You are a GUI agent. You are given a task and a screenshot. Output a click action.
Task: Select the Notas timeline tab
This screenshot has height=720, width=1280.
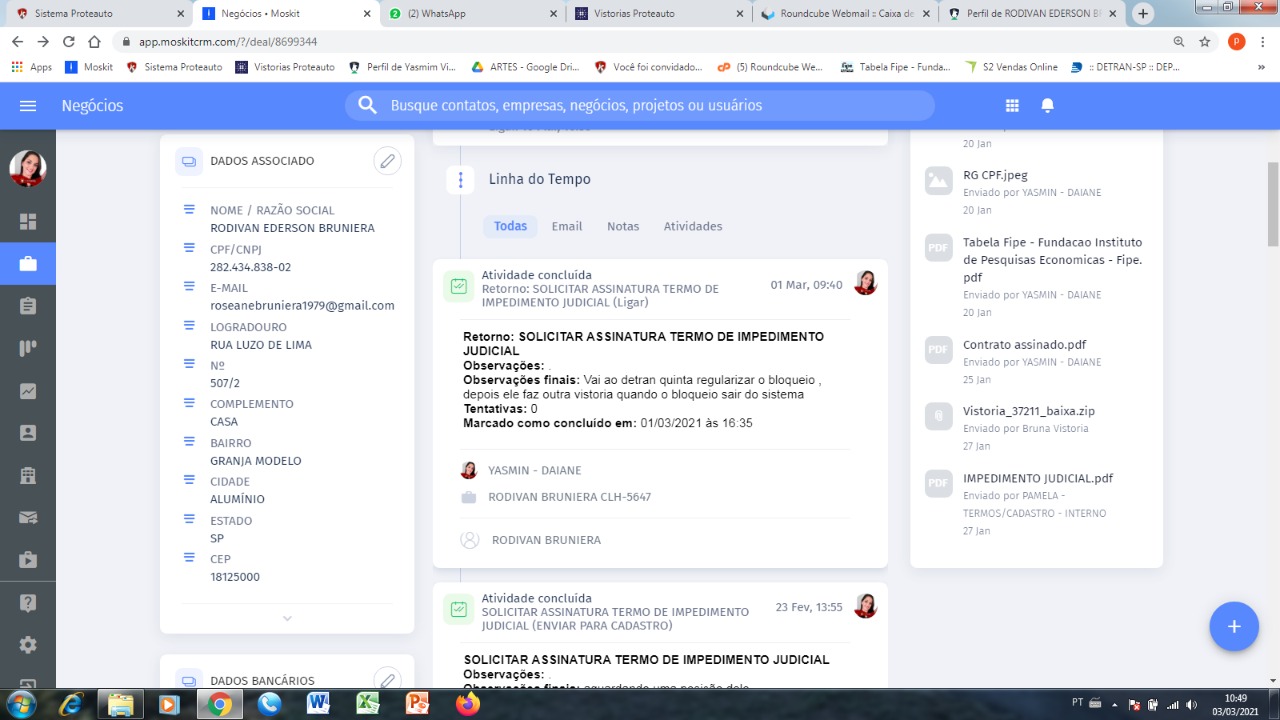point(622,226)
